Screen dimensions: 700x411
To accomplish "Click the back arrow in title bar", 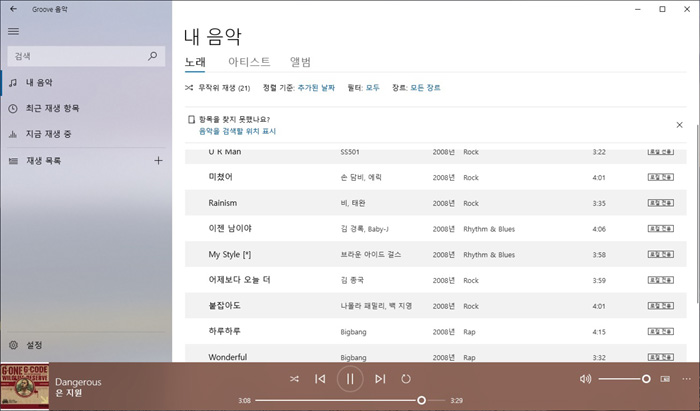I will pos(12,9).
